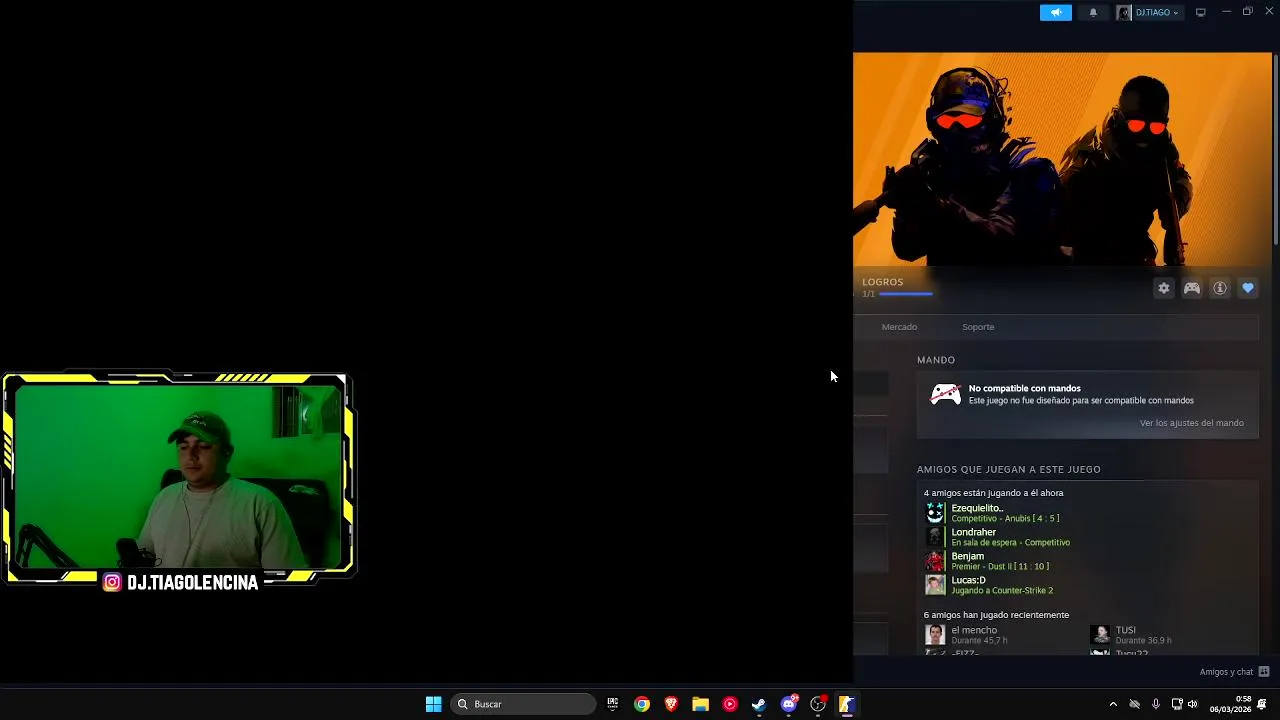Open the Mercado tab
Viewport: 1280px width, 720px height.
pos(899,327)
